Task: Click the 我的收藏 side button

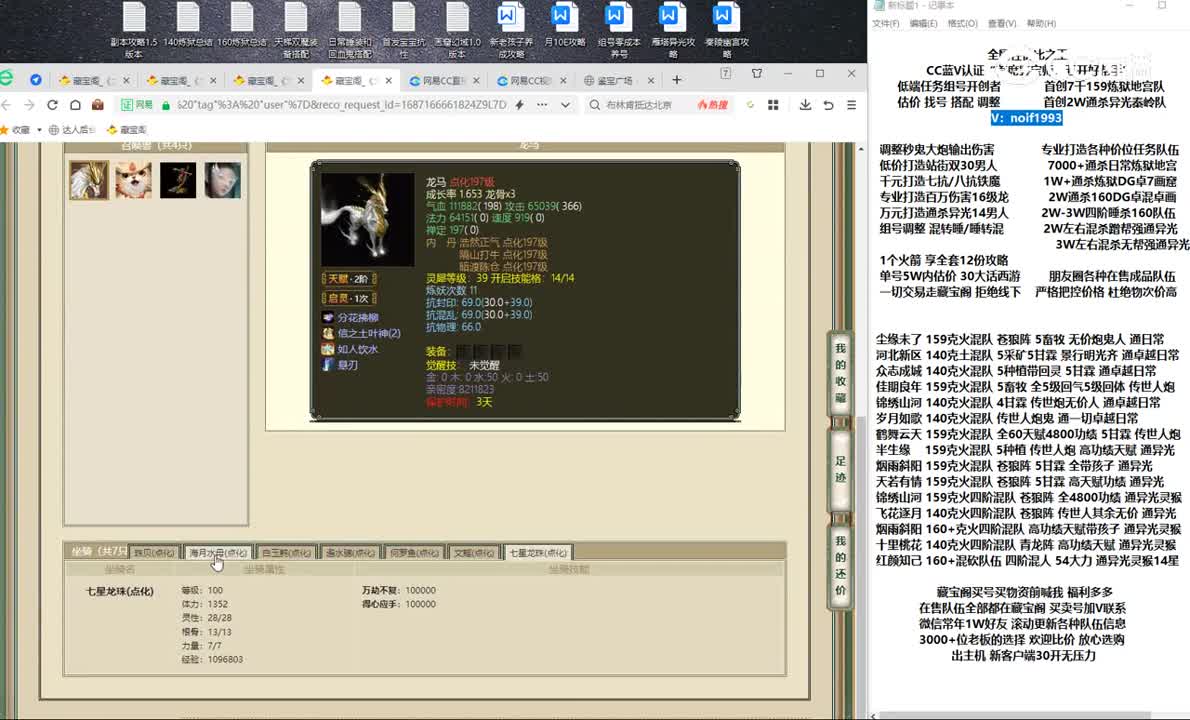Action: click(x=840, y=373)
